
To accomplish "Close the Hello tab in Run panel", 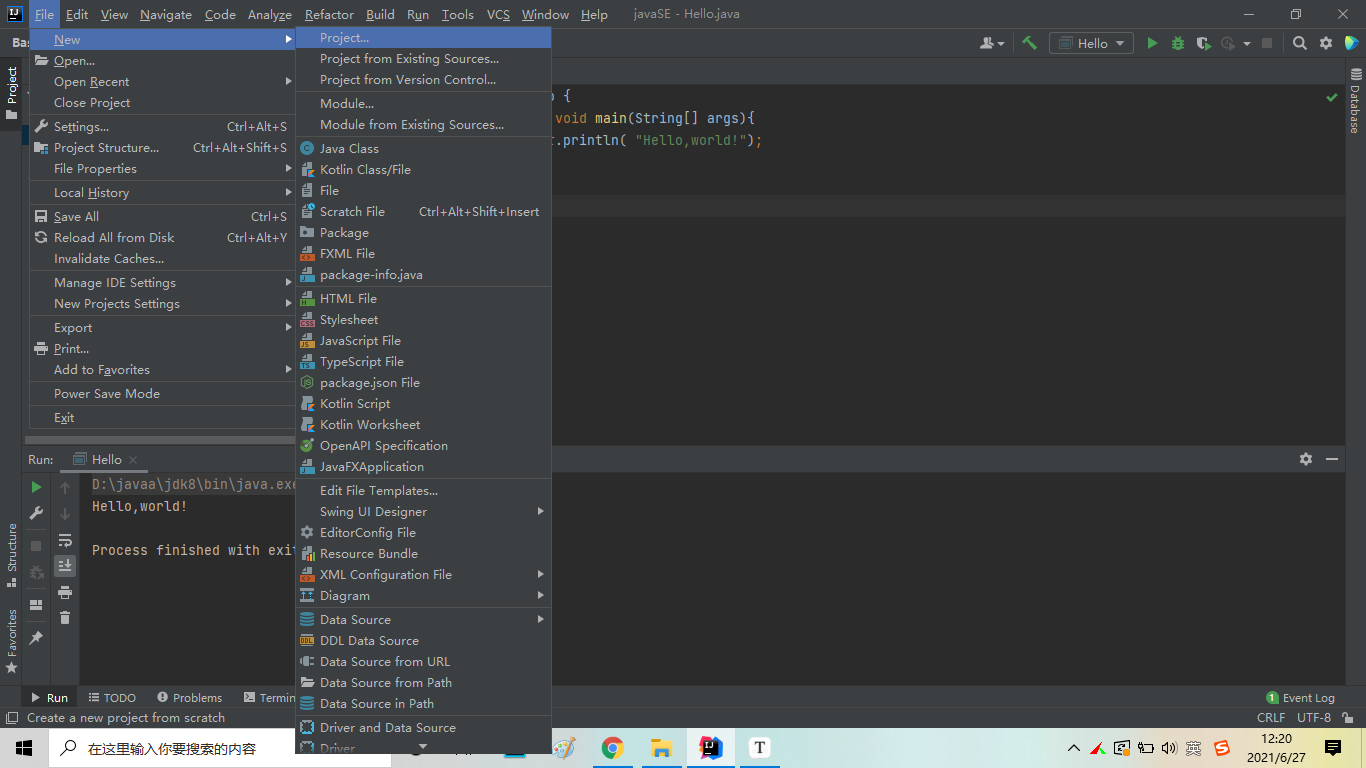I will pyautogui.click(x=133, y=460).
